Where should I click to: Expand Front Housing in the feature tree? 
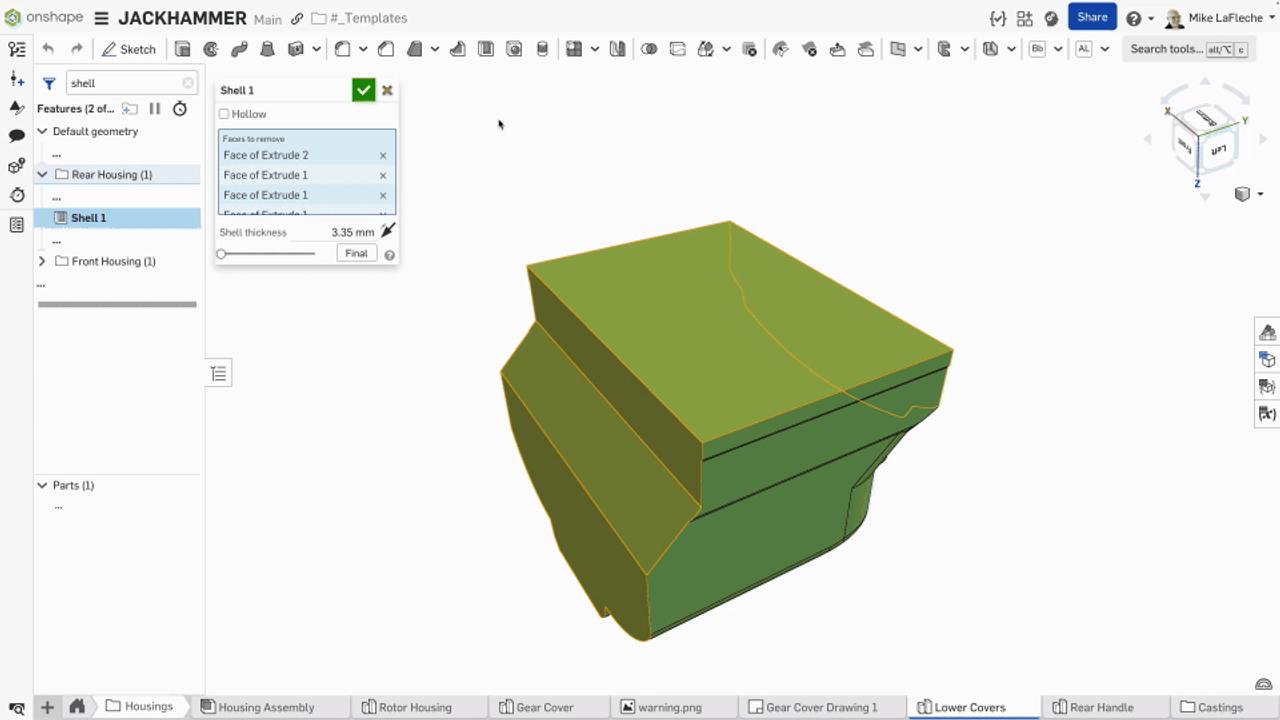(x=42, y=261)
